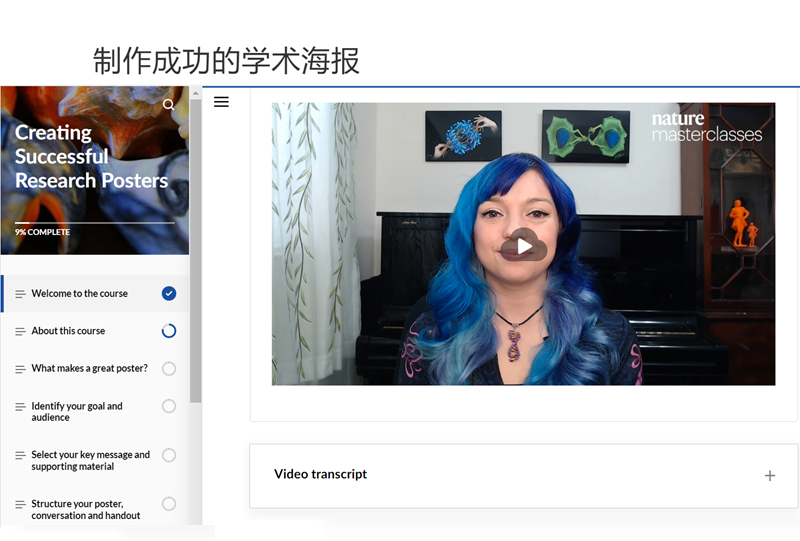Click lines icon beside About this course
Screen dimensions: 800x541
point(20,332)
